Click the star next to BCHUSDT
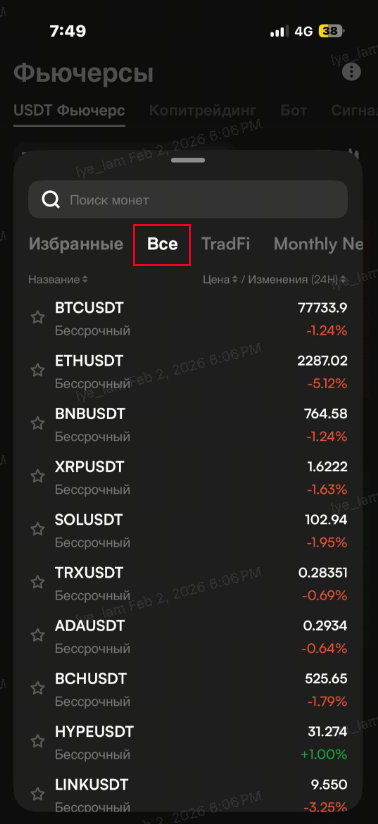The image size is (378, 824). coord(37,688)
